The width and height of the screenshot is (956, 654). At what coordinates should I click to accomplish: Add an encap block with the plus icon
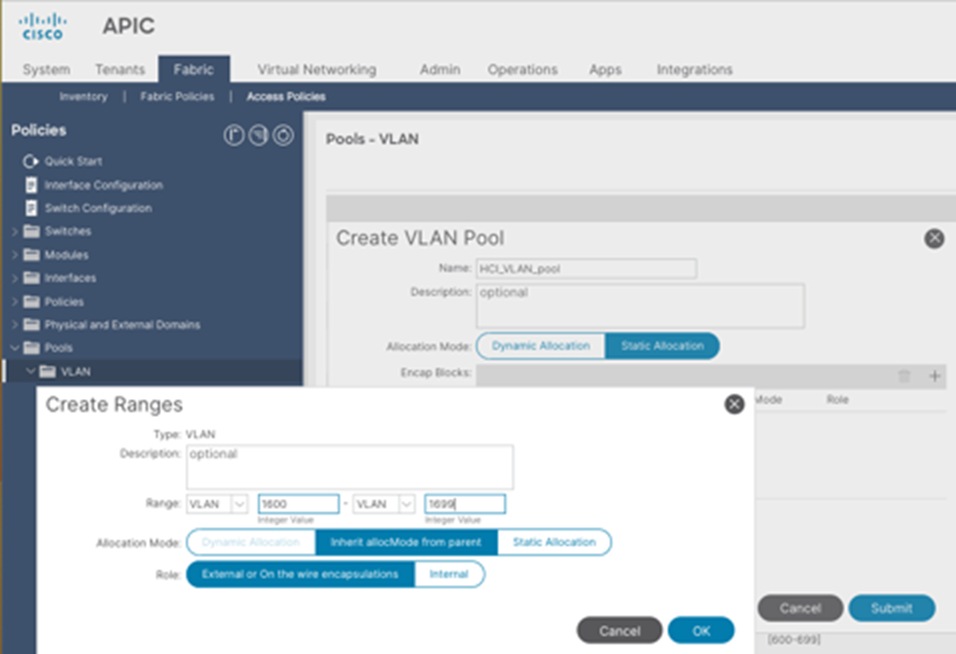[x=934, y=375]
